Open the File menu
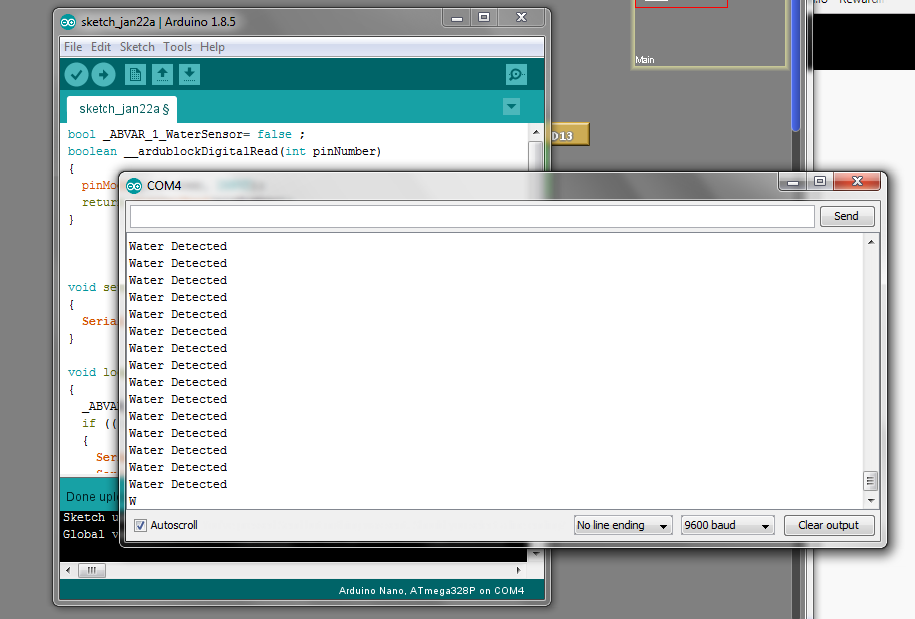The height and width of the screenshot is (619, 915). [x=73, y=47]
